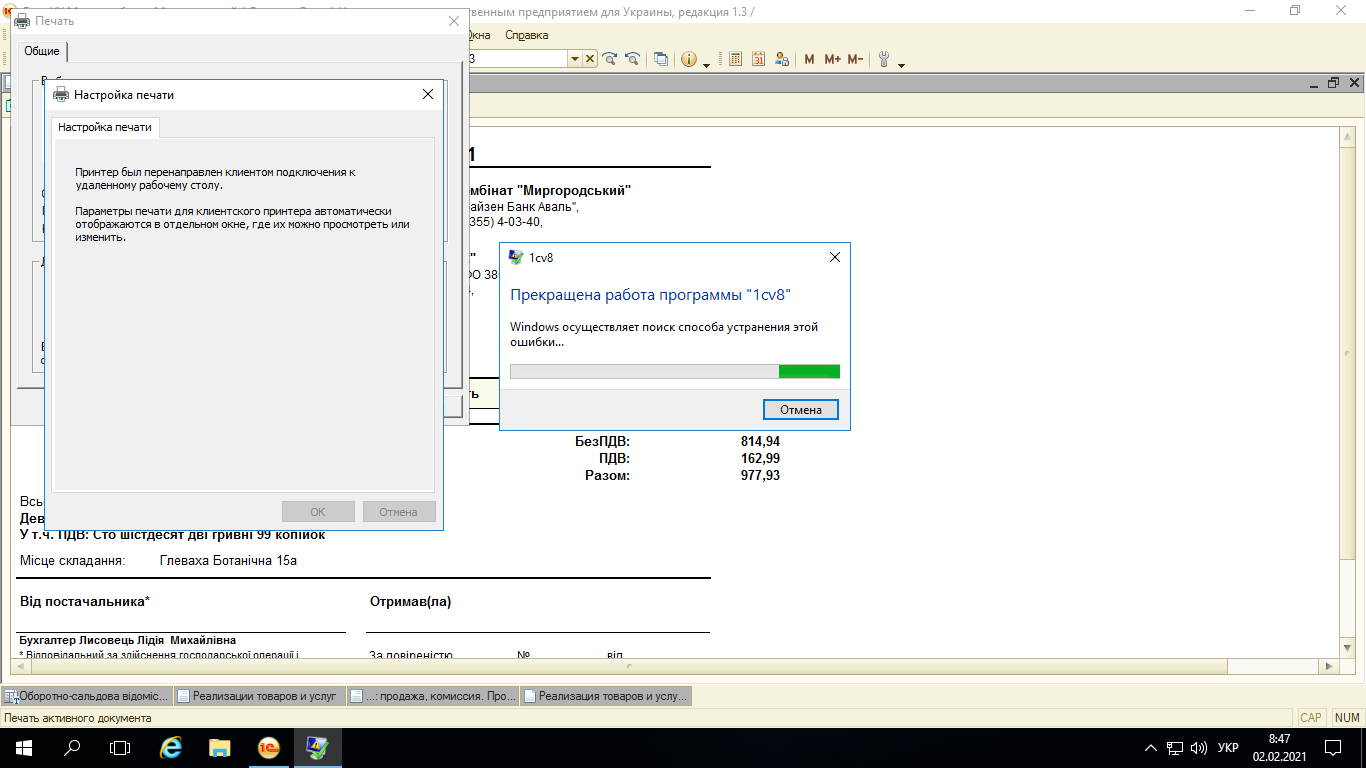Viewport: 1366px width, 768px height.
Task: Click the M+ memory add button
Action: tap(832, 59)
